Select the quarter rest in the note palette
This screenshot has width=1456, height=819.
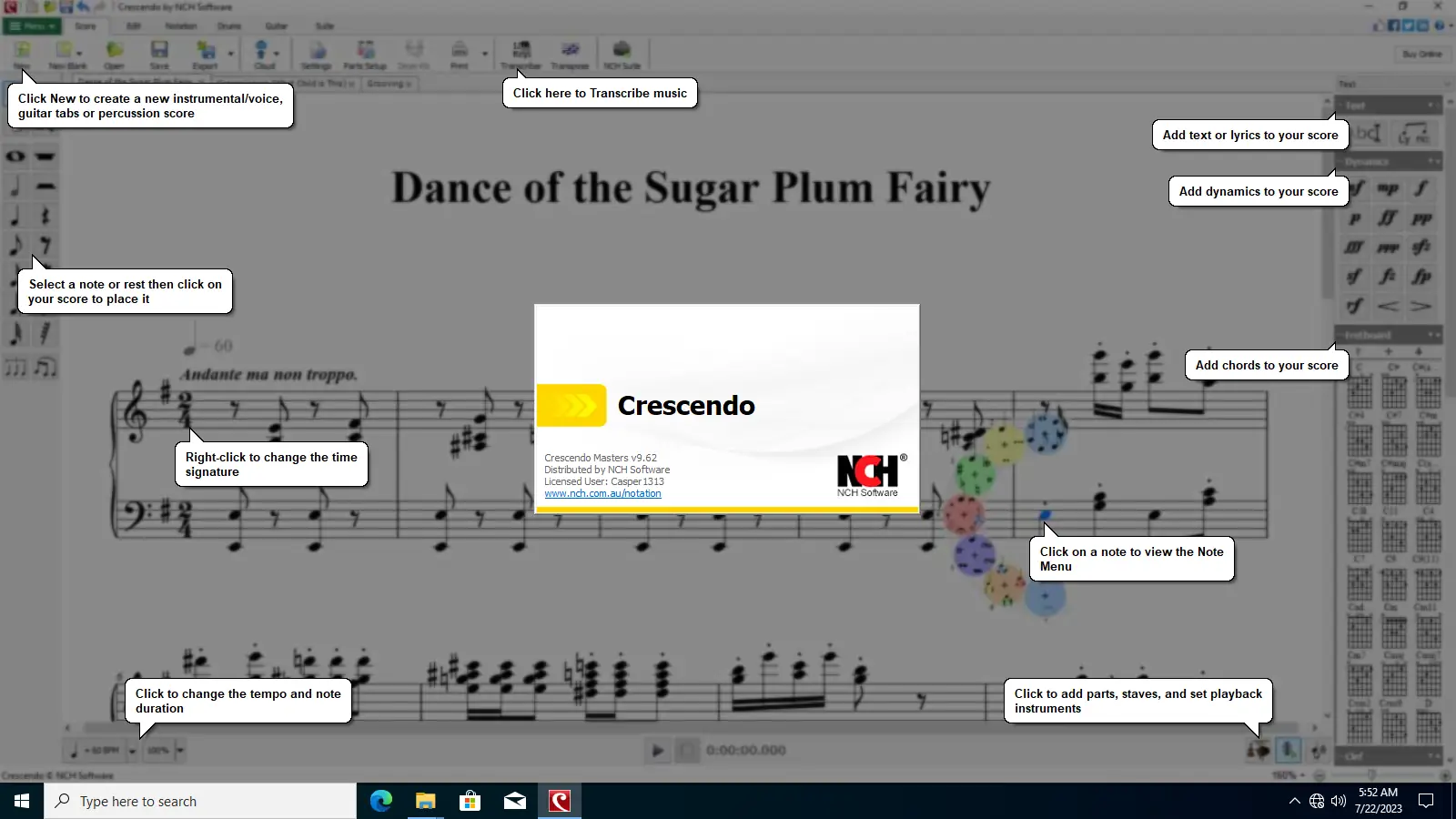[45, 216]
